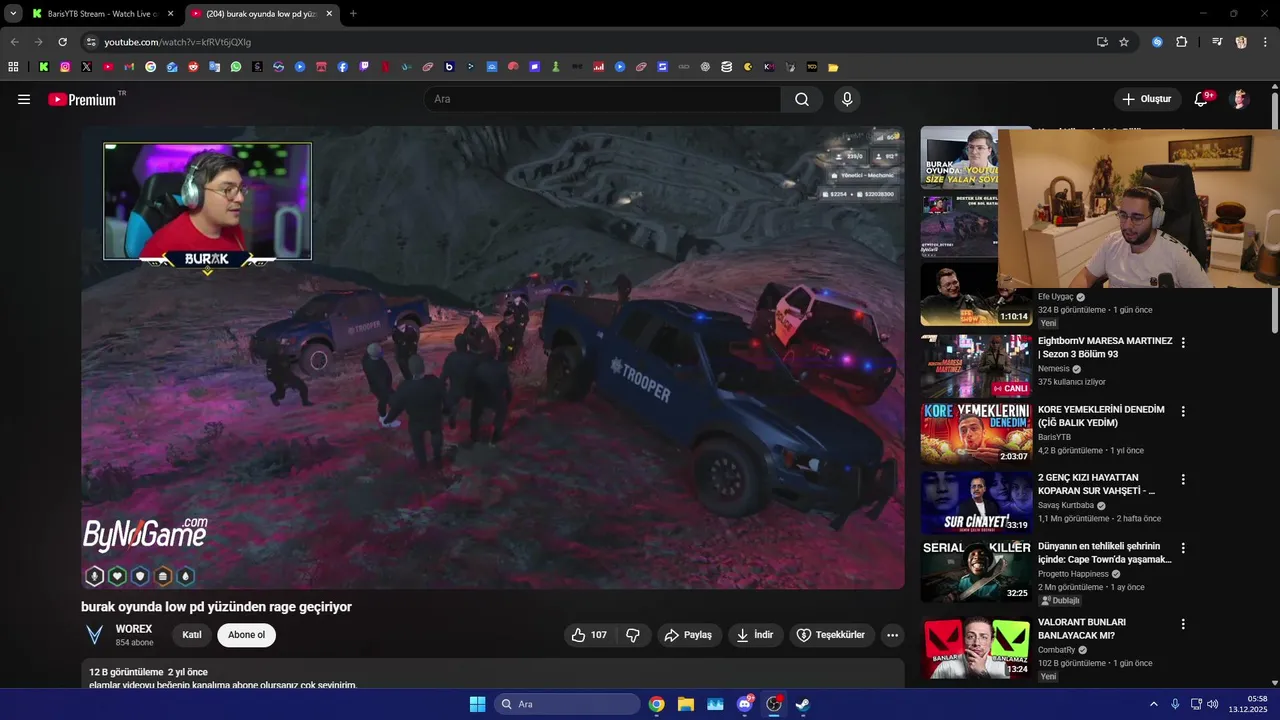Open the WhatsApp bookmark
Screen dimensions: 1280x720
coord(236,67)
